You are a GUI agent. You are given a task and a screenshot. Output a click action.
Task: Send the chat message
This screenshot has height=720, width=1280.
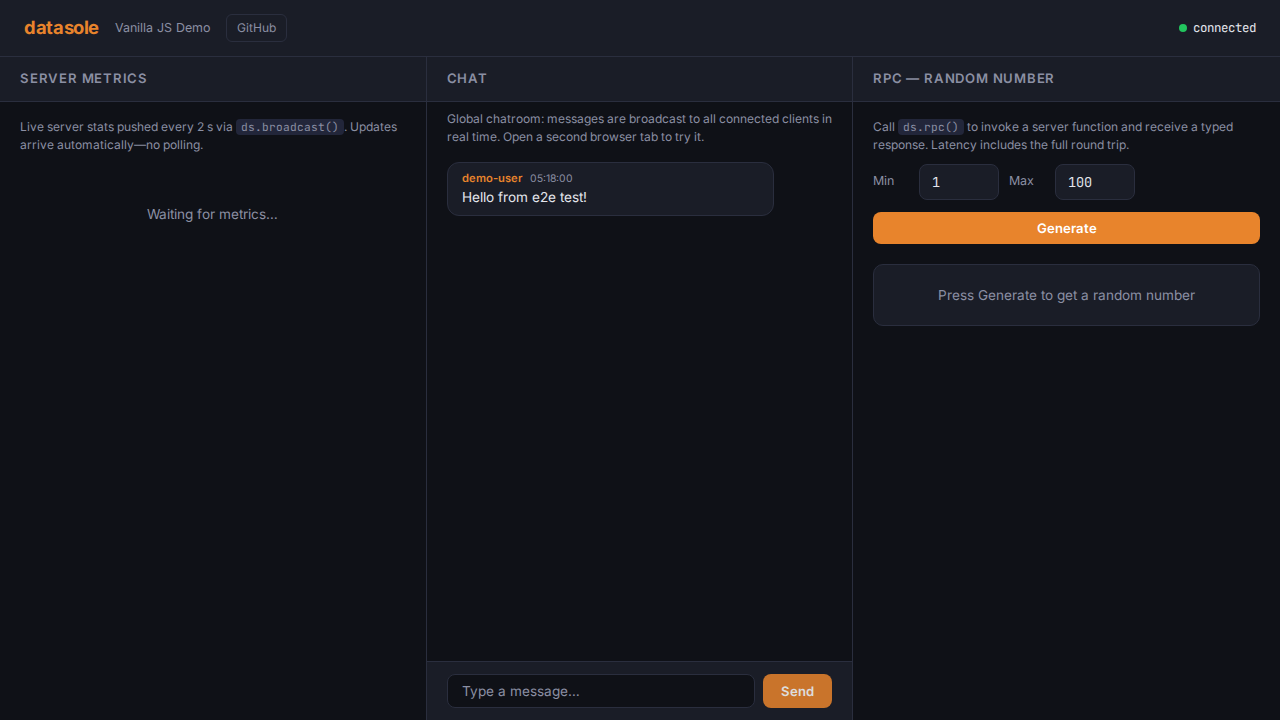pyautogui.click(x=797, y=691)
